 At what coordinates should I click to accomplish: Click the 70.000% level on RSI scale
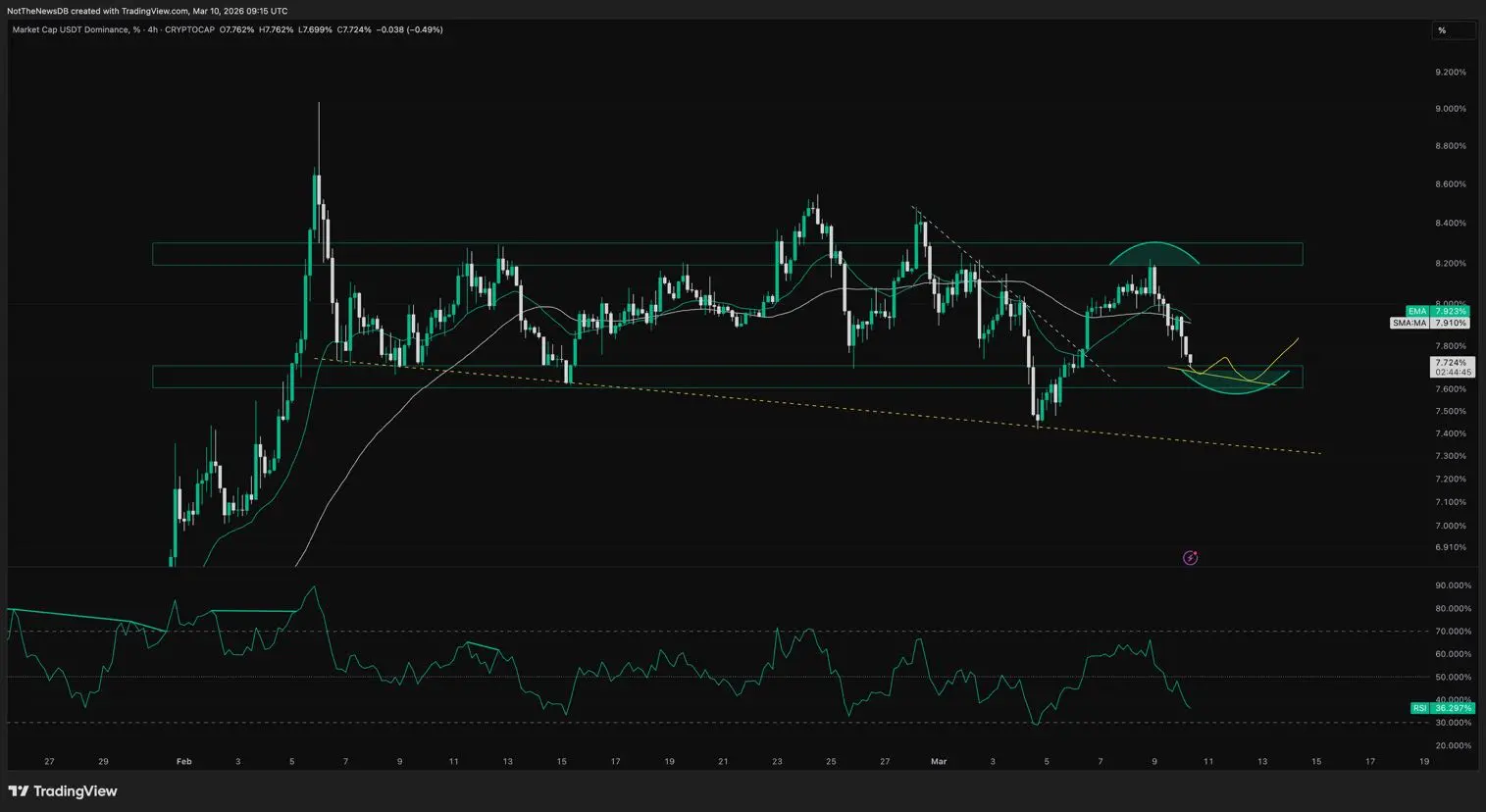1452,632
